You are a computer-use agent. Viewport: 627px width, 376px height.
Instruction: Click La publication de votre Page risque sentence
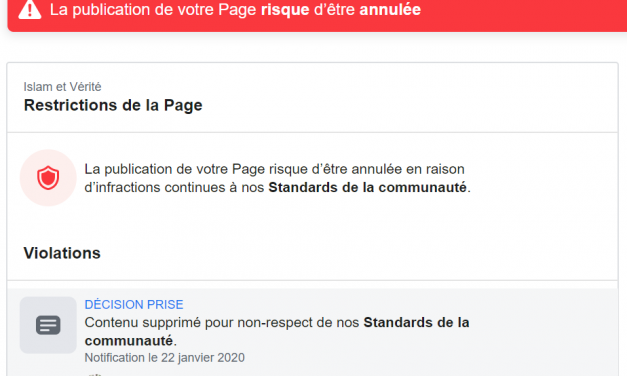click(274, 169)
